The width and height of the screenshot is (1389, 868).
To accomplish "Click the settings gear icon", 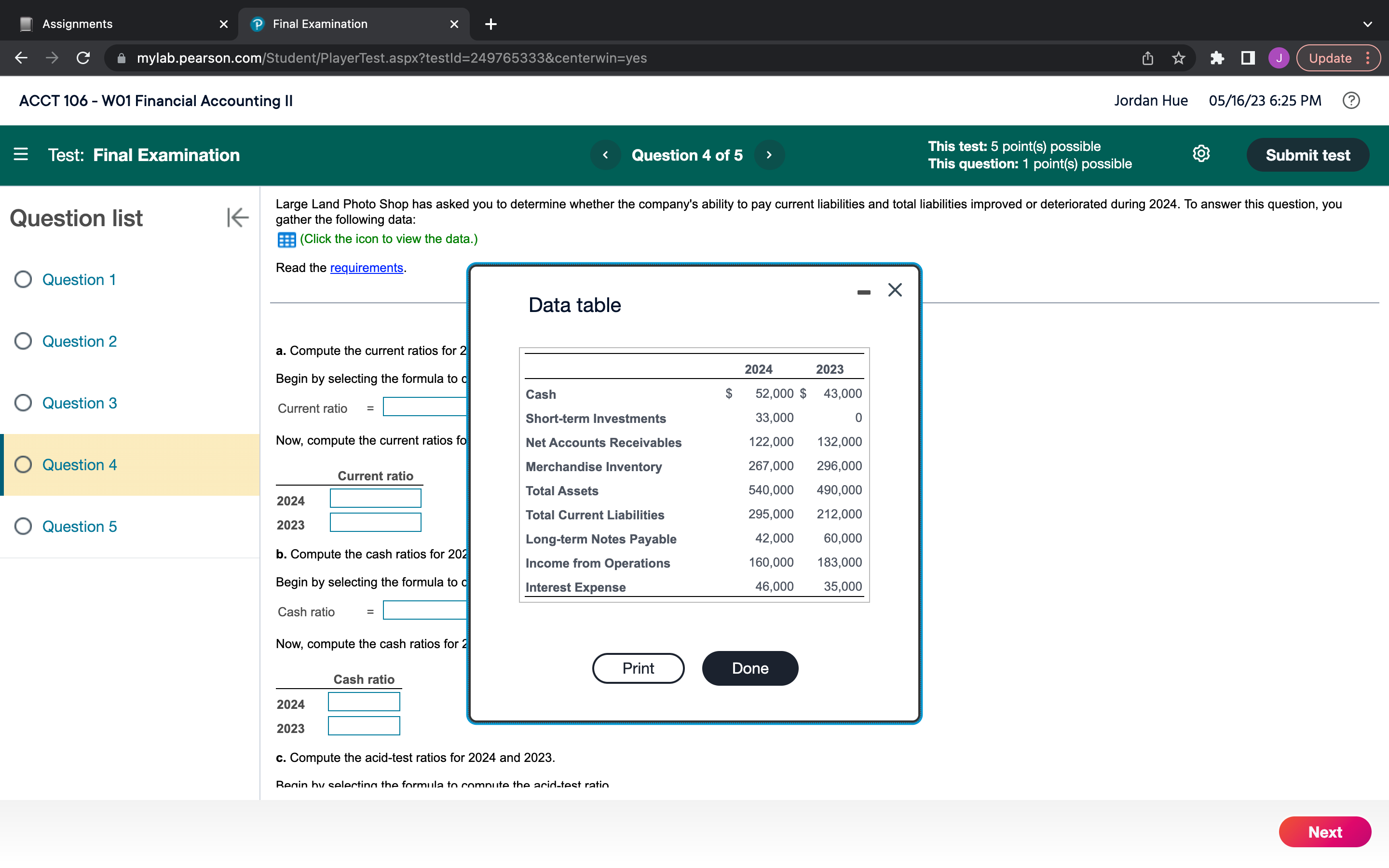I will pyautogui.click(x=1202, y=154).
